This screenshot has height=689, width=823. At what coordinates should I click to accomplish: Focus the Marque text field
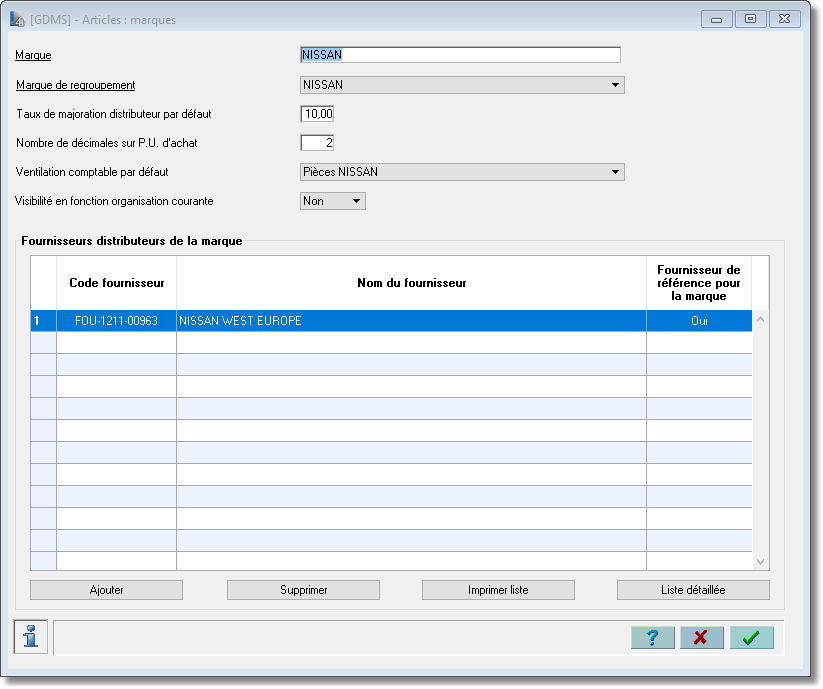(460, 55)
